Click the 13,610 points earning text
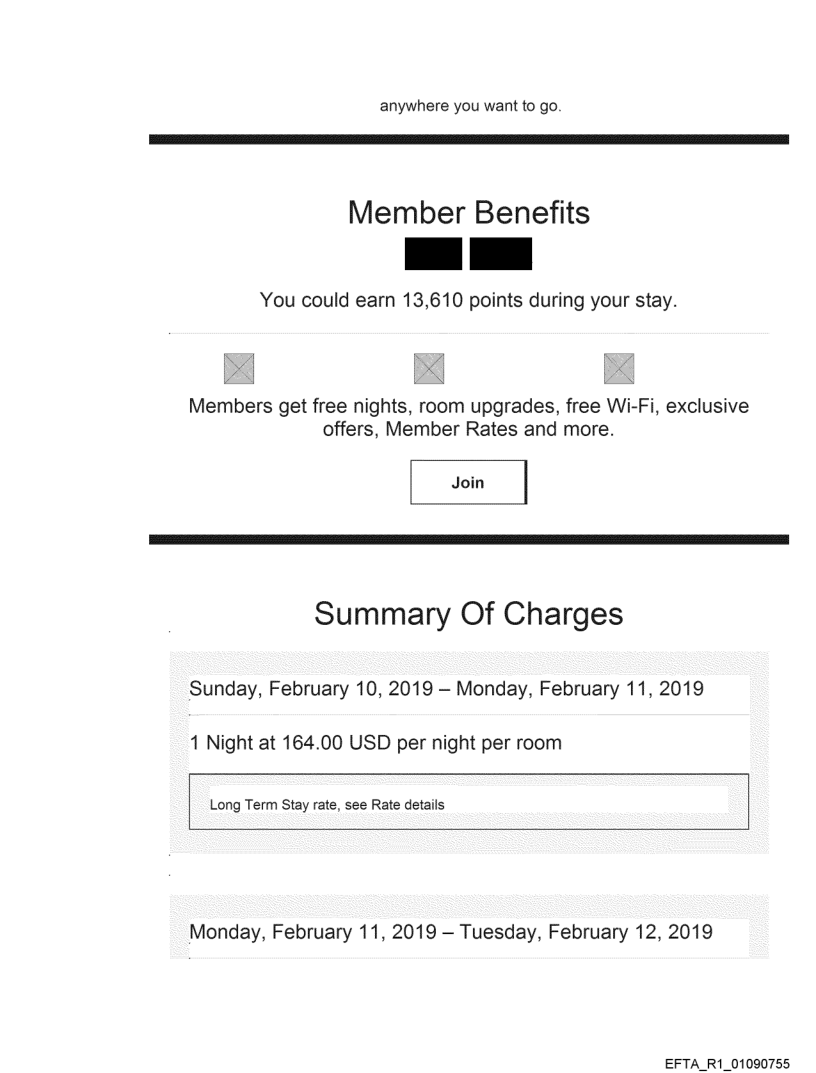 (468, 299)
